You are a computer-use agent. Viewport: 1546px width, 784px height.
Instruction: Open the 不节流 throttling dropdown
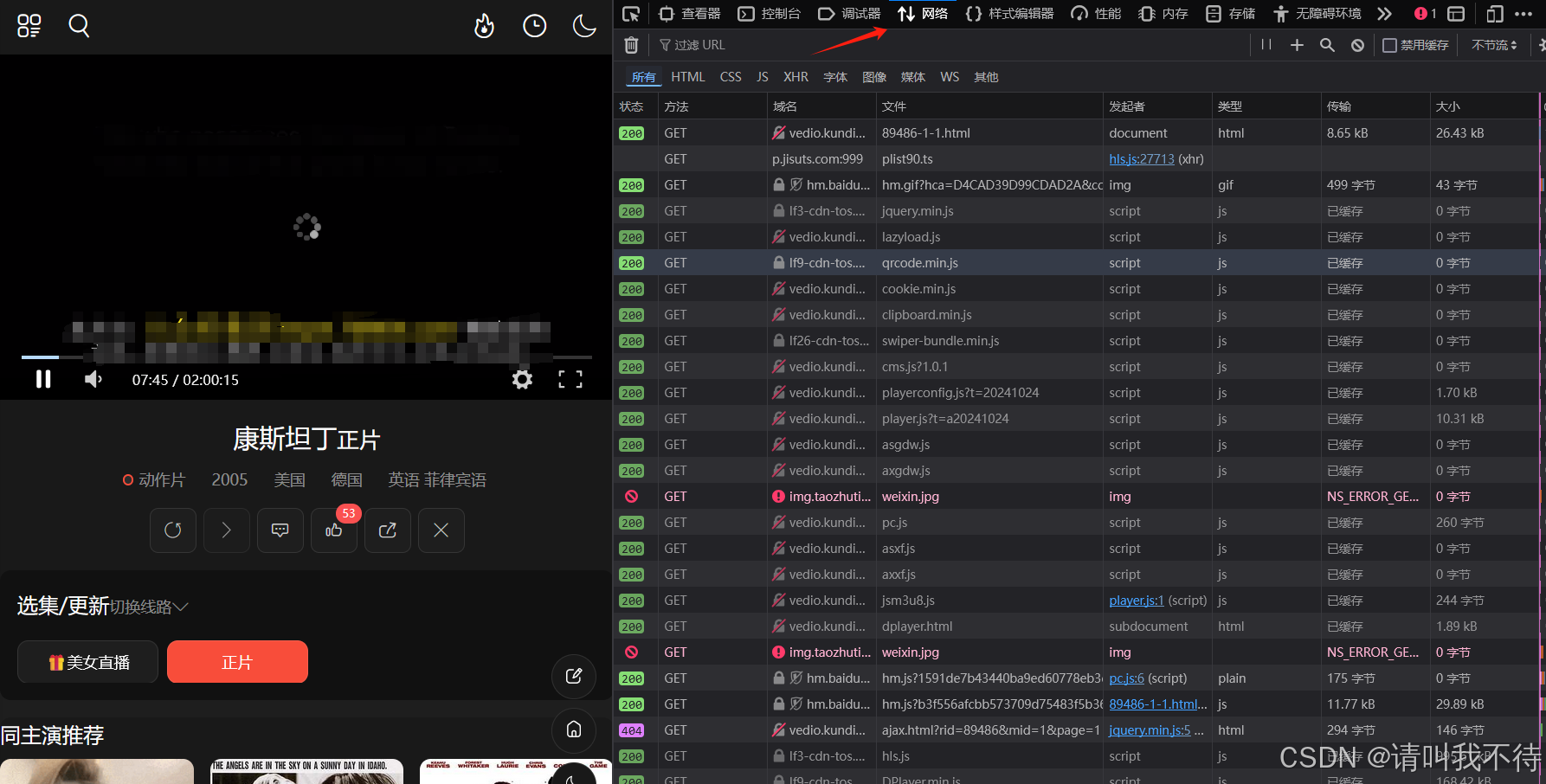point(1494,45)
